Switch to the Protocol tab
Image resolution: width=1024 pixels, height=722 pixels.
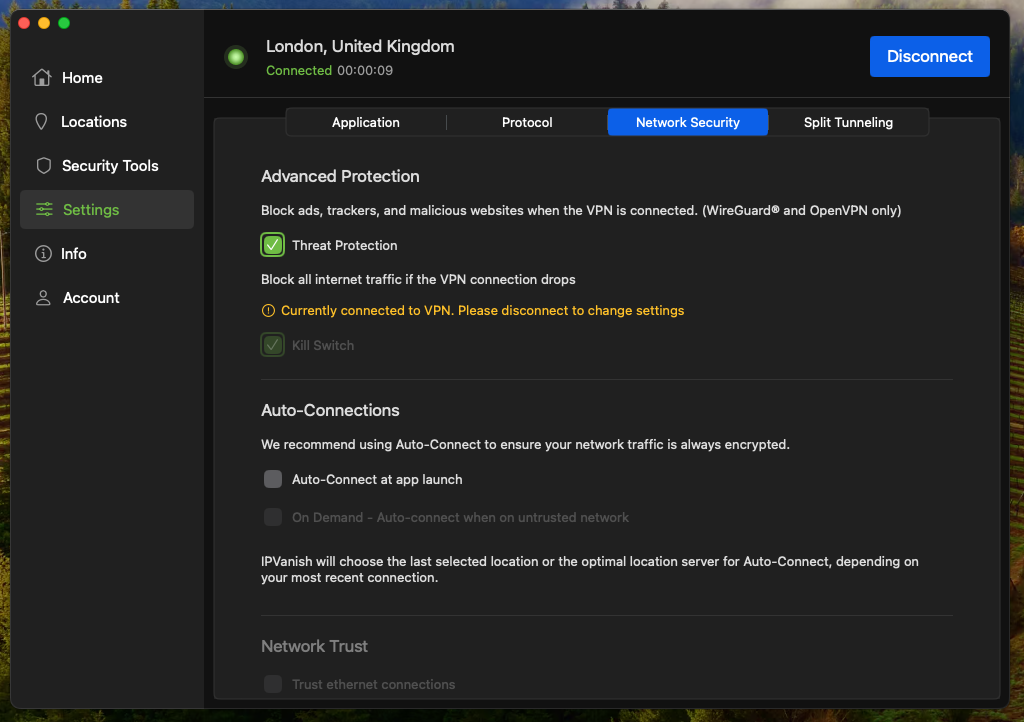coord(527,122)
